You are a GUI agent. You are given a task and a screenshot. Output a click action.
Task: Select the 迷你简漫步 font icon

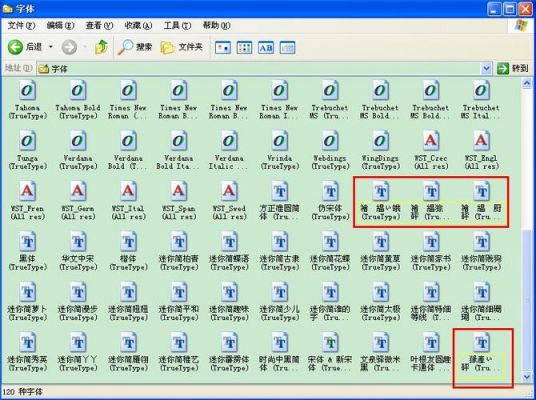click(78, 292)
